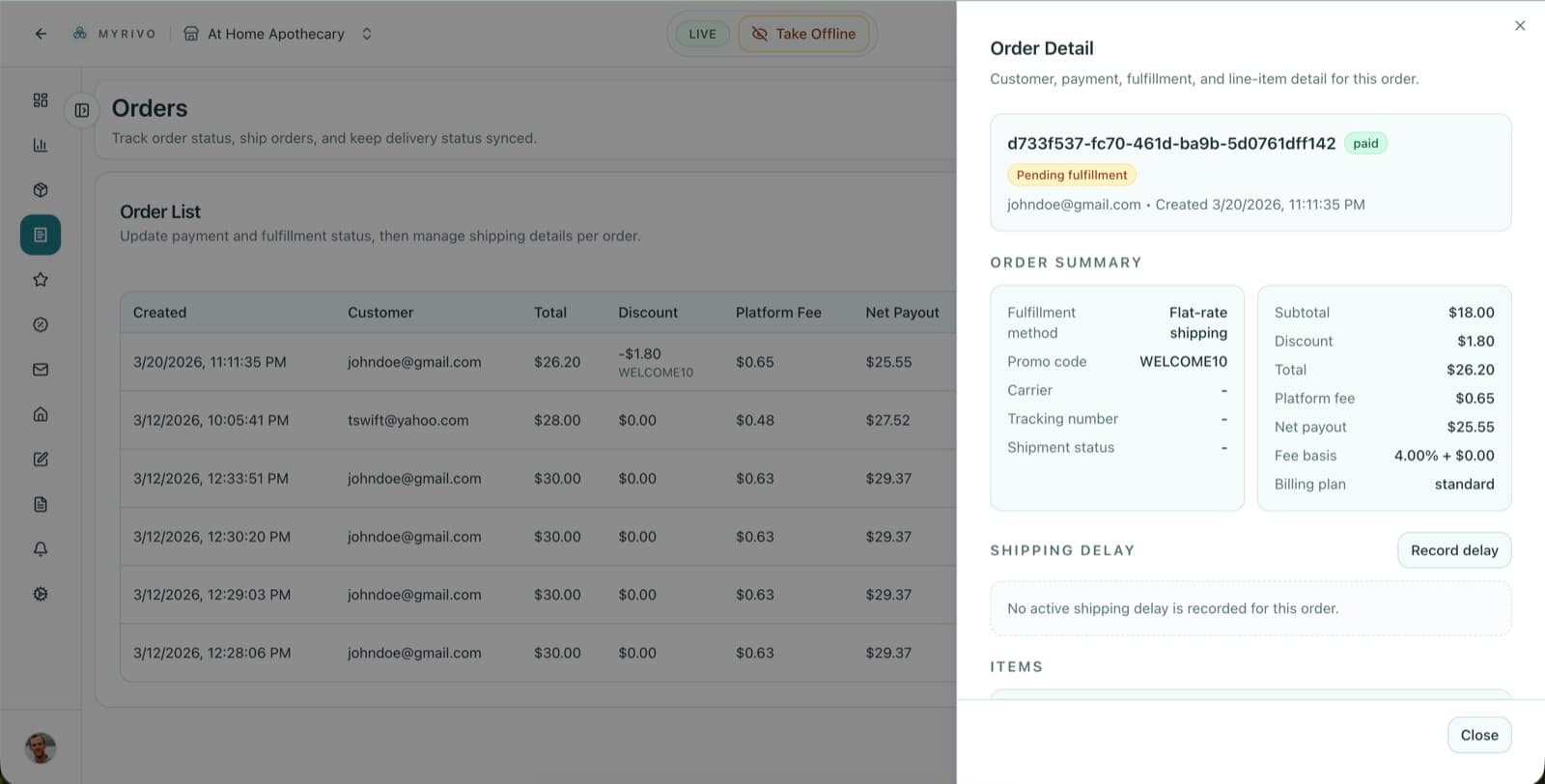Close Order Detail with the X icon

click(x=1520, y=26)
